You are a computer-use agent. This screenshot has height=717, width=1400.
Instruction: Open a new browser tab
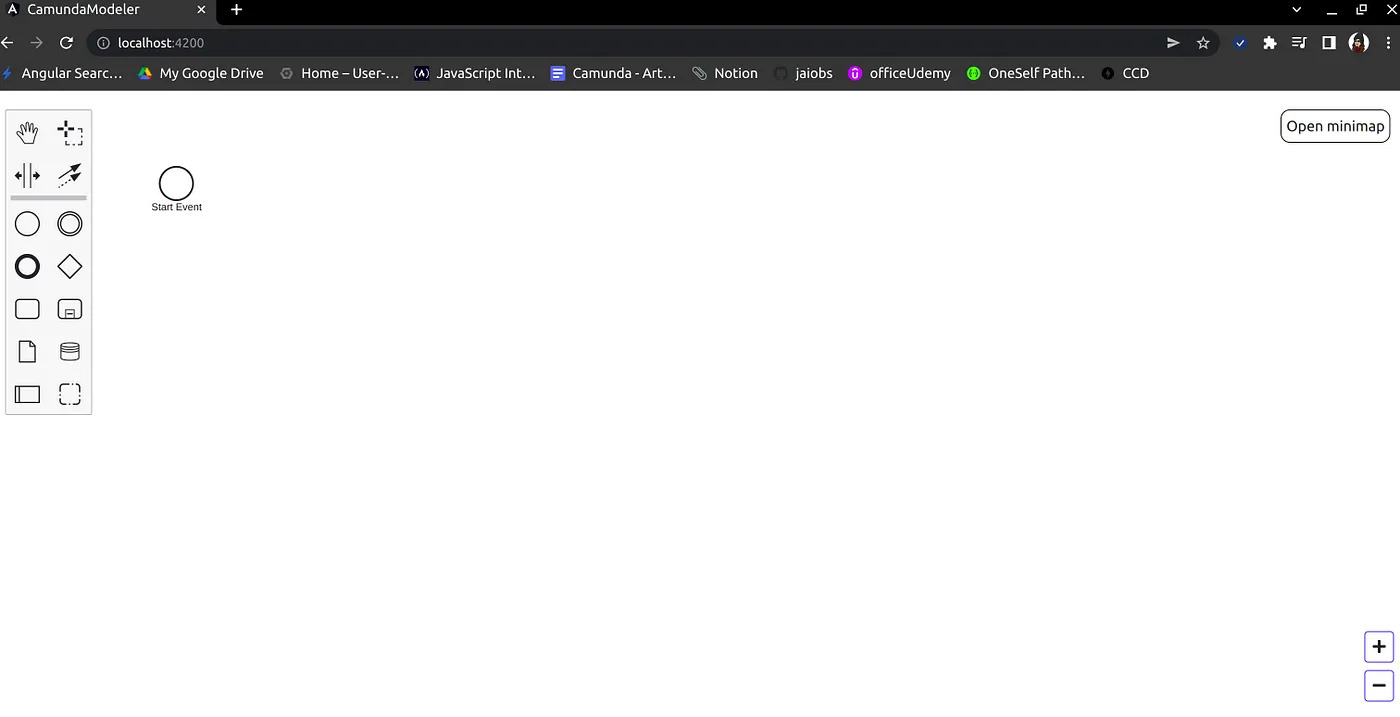(x=236, y=10)
